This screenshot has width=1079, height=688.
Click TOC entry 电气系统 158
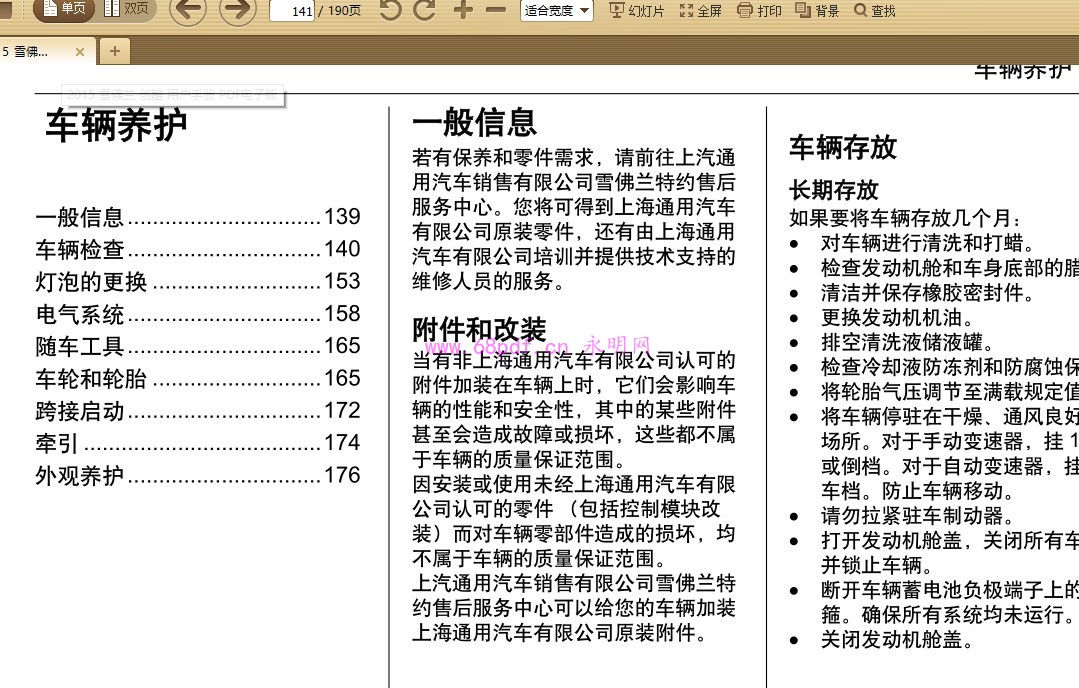point(198,314)
